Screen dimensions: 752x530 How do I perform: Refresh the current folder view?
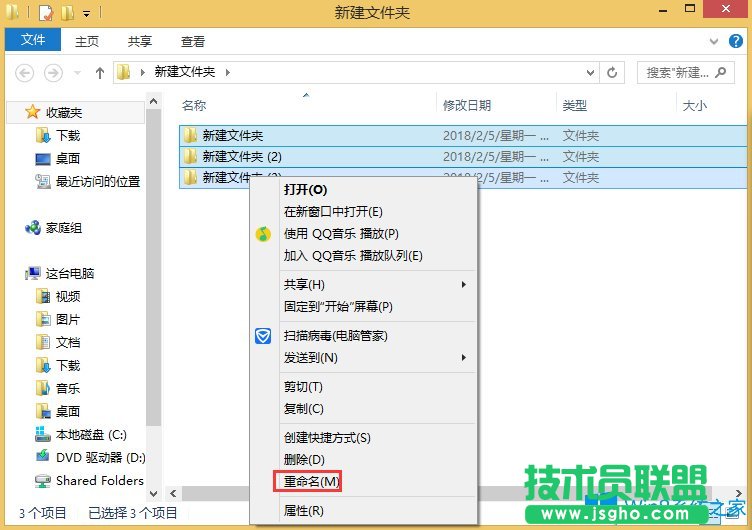[x=612, y=72]
